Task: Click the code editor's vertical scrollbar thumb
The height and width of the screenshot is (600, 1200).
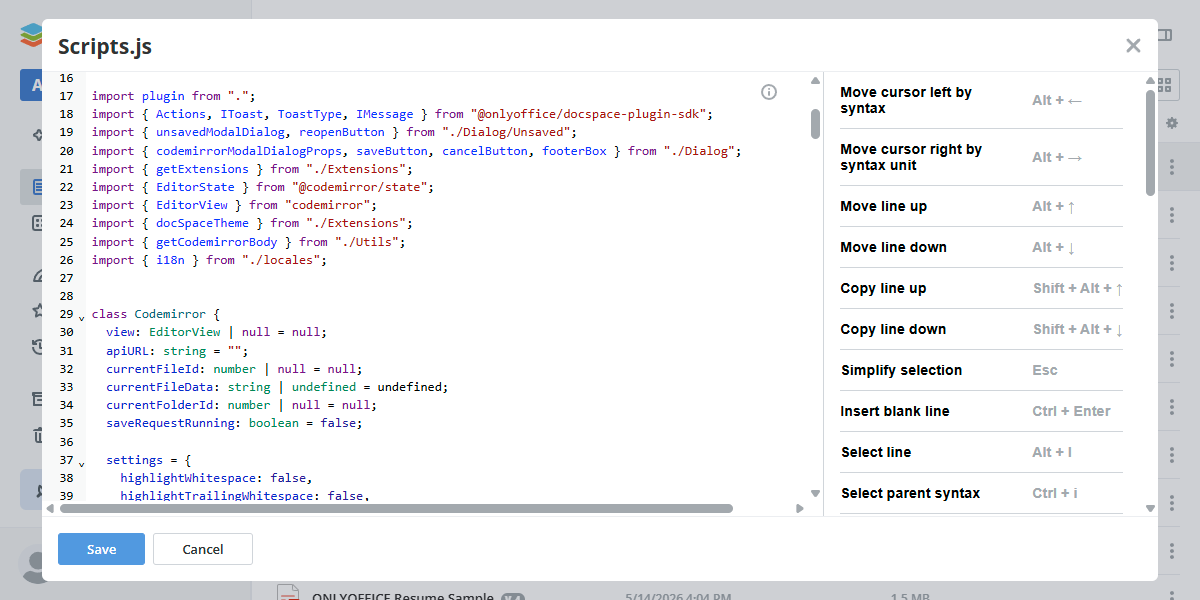Action: coord(815,123)
